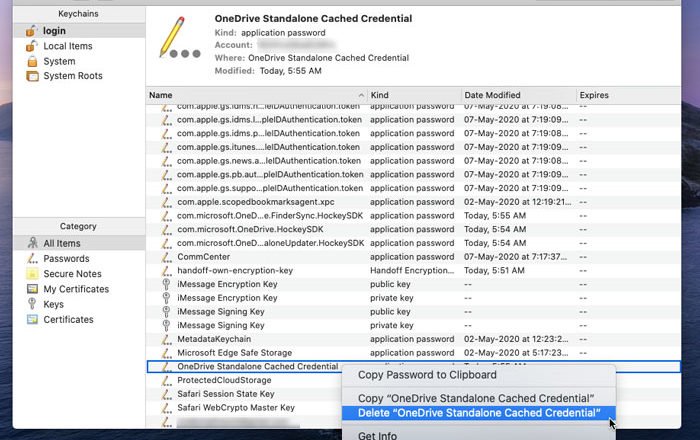
Task: Show the Secure Notes category
Action: (x=72, y=274)
